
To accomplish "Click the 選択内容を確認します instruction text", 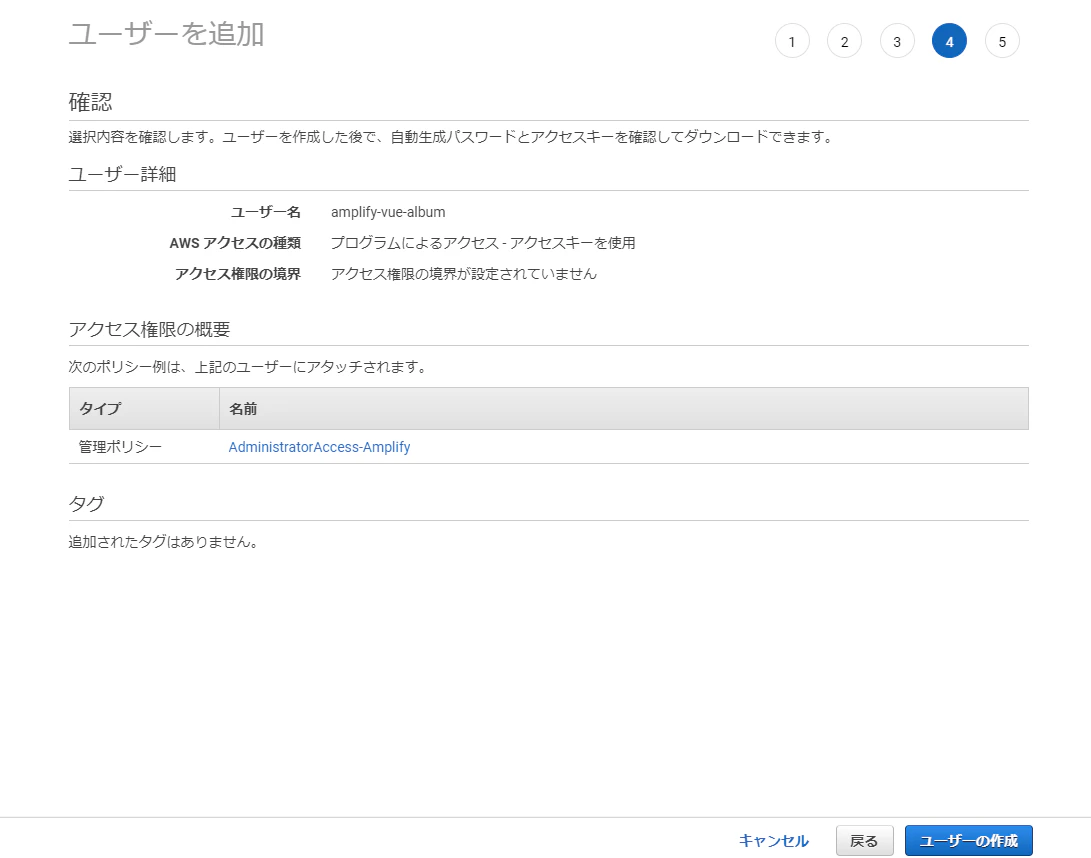I will point(452,137).
